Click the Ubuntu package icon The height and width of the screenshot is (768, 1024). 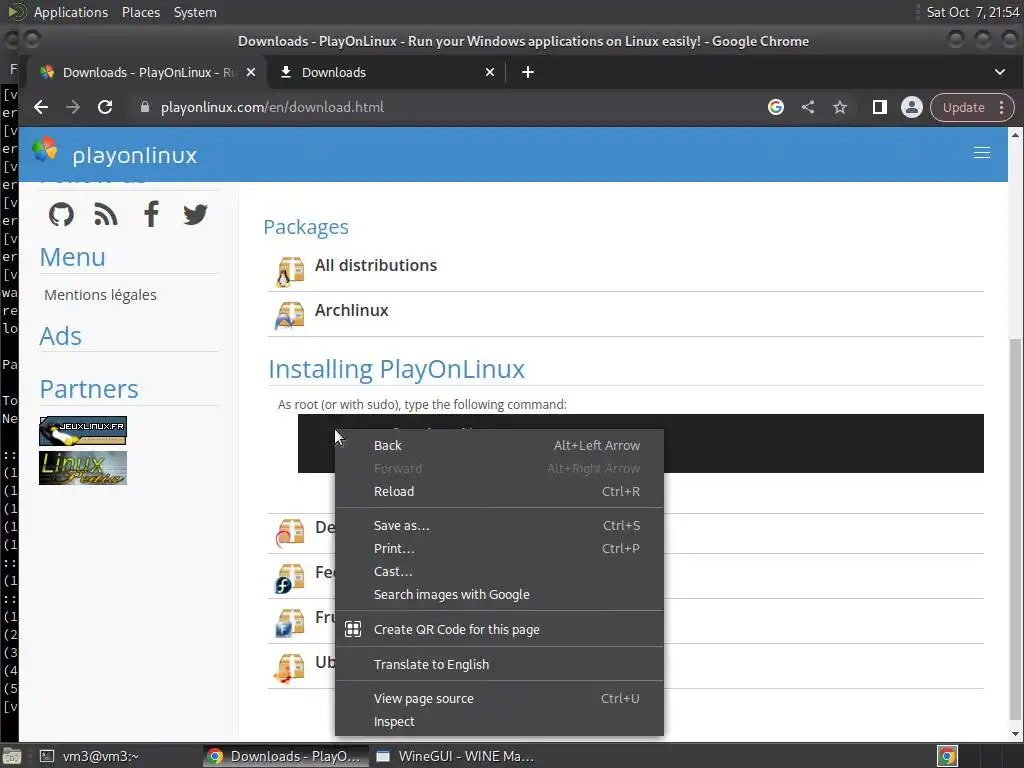290,668
